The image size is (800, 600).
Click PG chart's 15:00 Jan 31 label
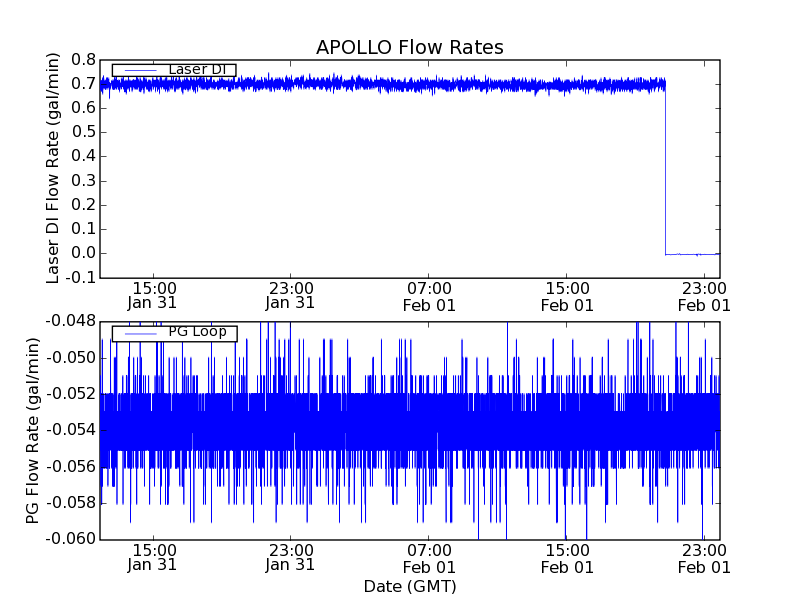click(152, 558)
